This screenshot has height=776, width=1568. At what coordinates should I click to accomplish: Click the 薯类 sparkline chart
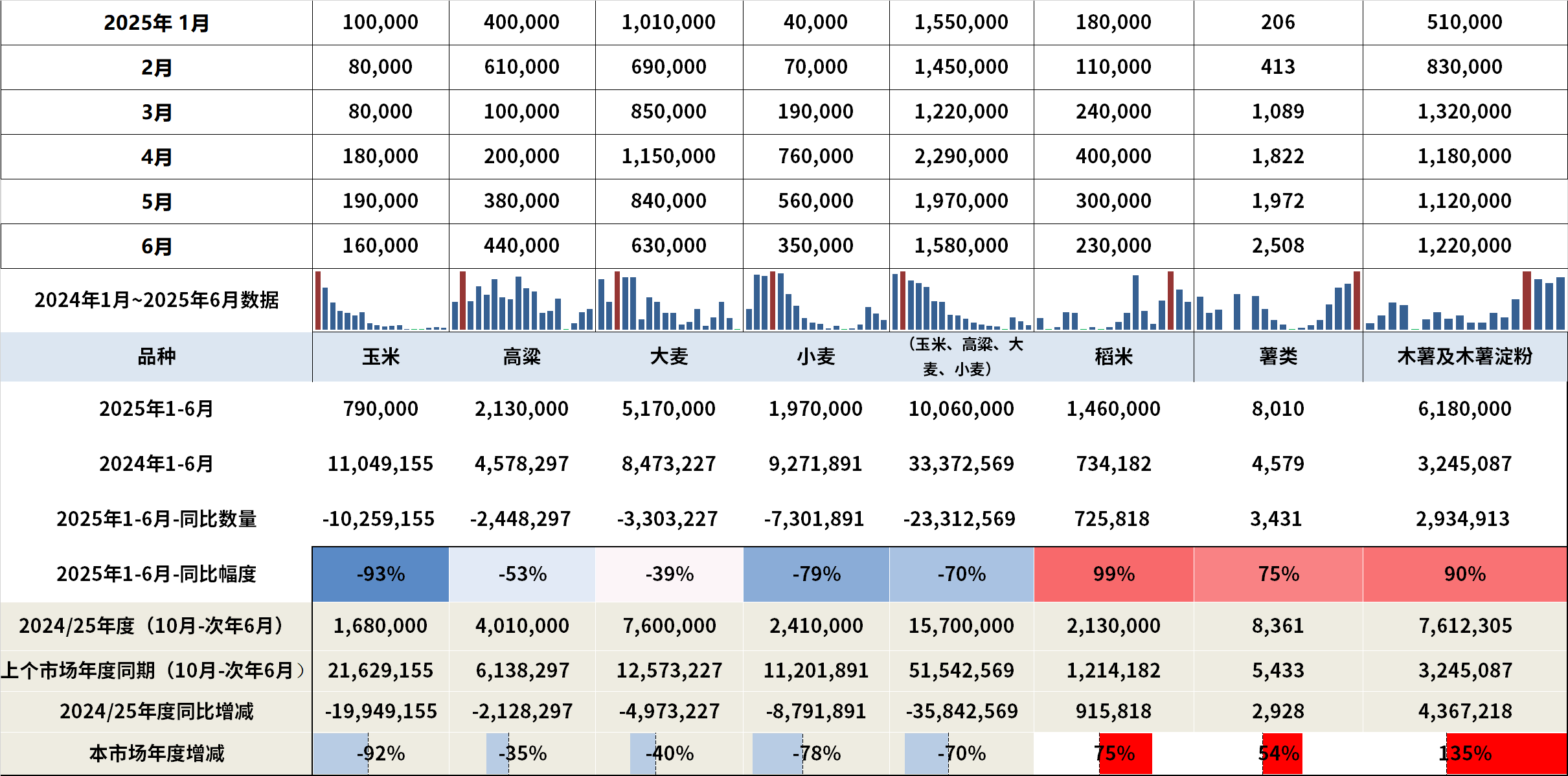[x=1278, y=301]
